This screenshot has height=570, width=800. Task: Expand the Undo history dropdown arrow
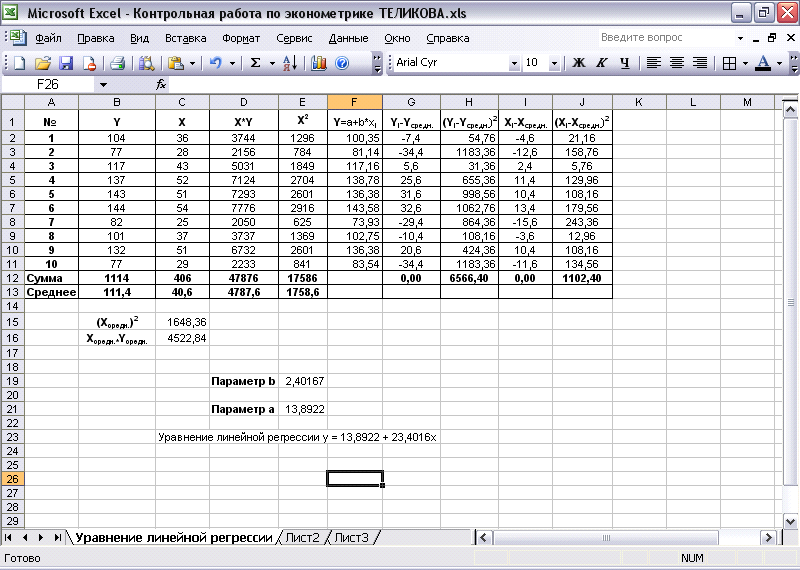232,63
